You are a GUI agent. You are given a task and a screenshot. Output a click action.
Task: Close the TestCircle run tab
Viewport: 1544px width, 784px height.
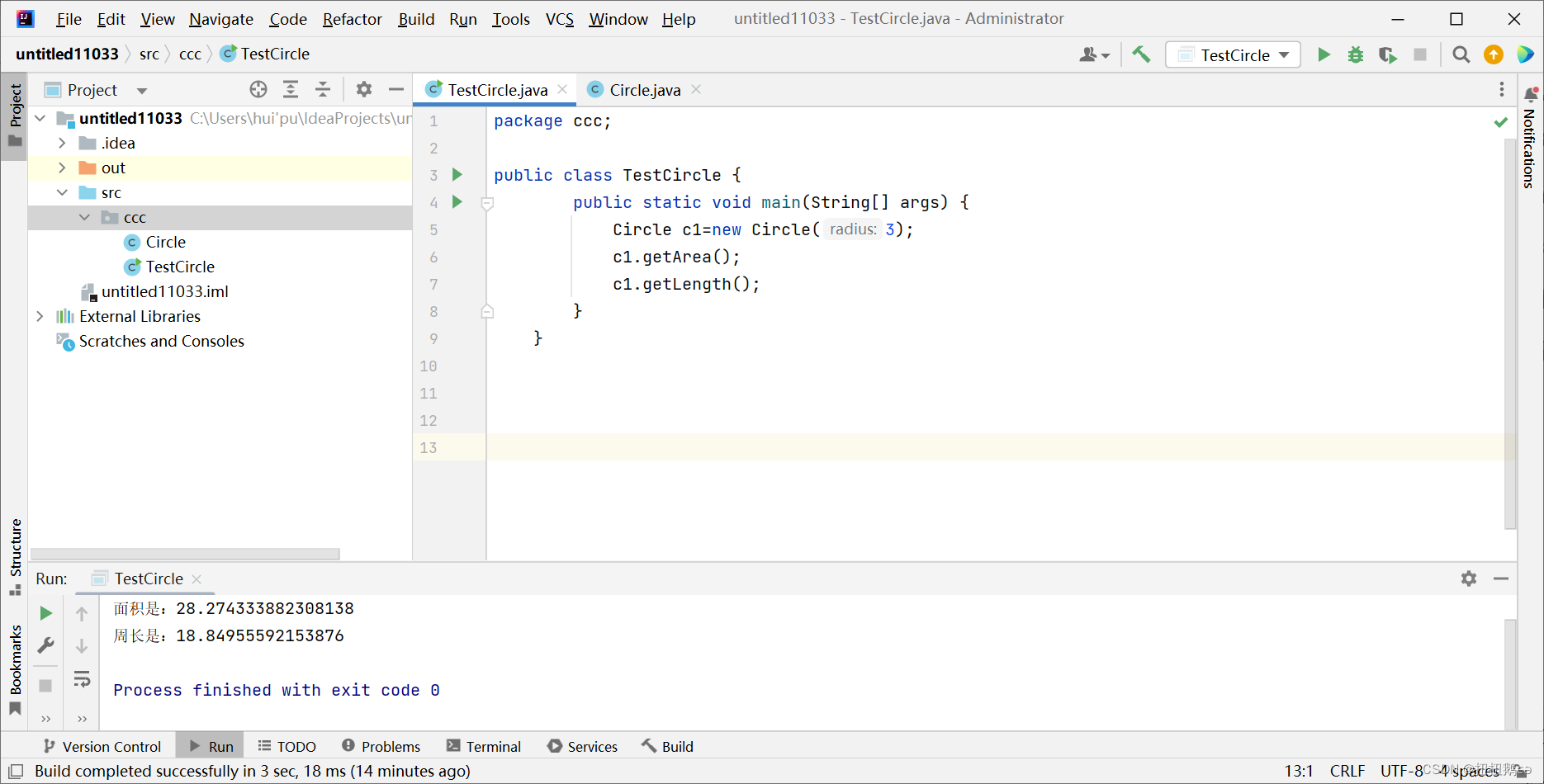point(197,579)
